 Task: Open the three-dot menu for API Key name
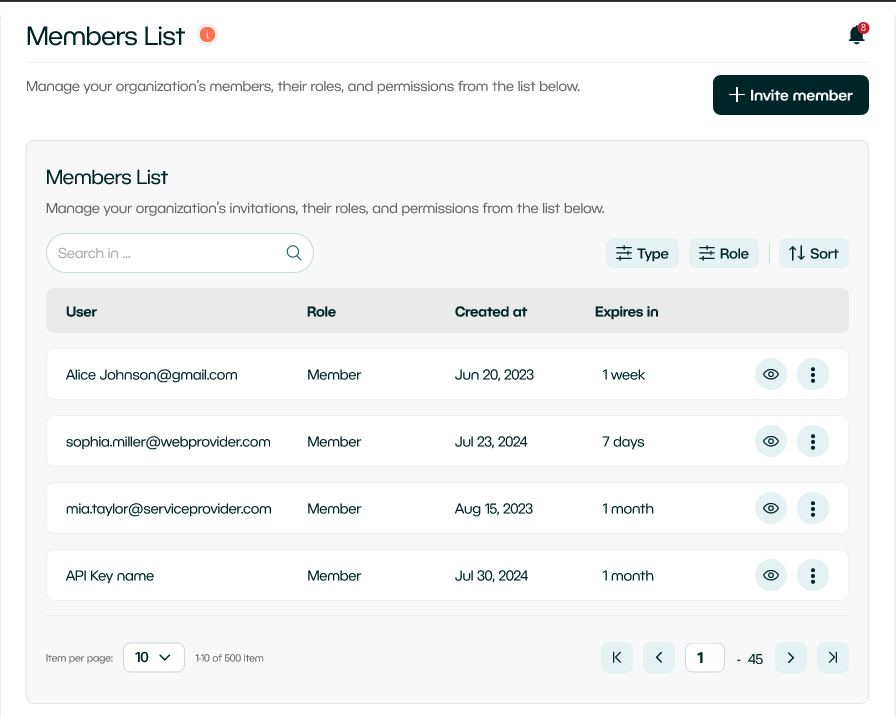(x=813, y=576)
